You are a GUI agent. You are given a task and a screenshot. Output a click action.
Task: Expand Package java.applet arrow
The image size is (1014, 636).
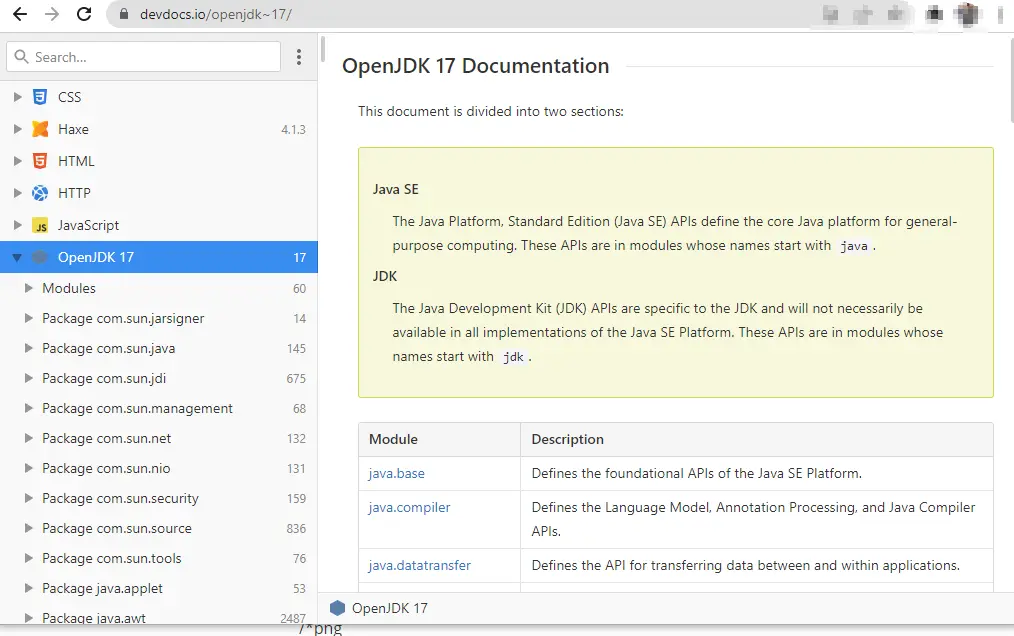point(28,588)
